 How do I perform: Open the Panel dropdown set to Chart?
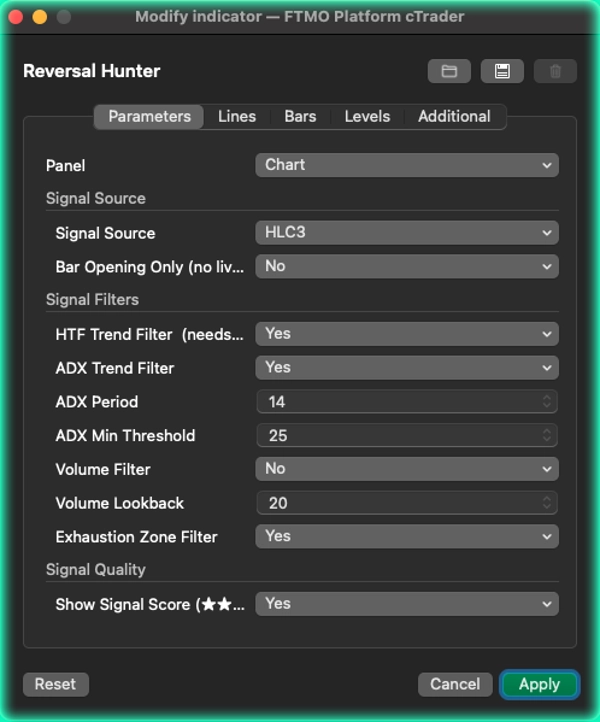point(407,165)
